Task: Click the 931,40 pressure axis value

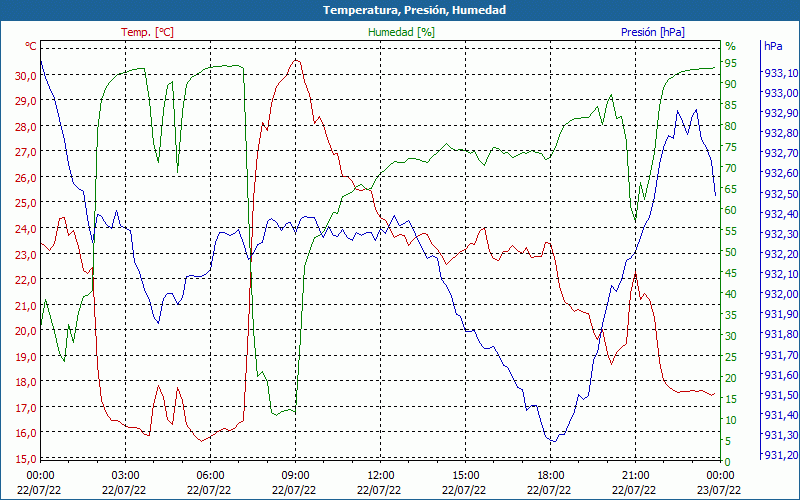Action: (781, 414)
